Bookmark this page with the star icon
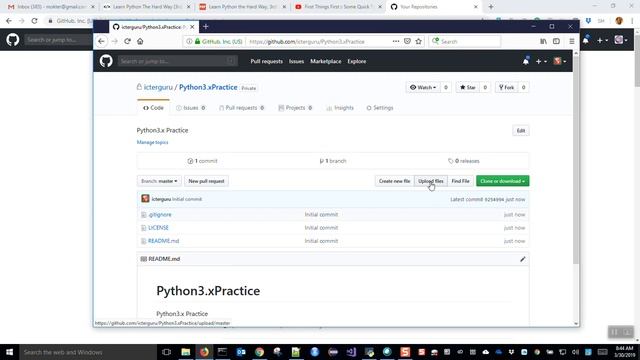The image size is (640, 360). [x=418, y=41]
